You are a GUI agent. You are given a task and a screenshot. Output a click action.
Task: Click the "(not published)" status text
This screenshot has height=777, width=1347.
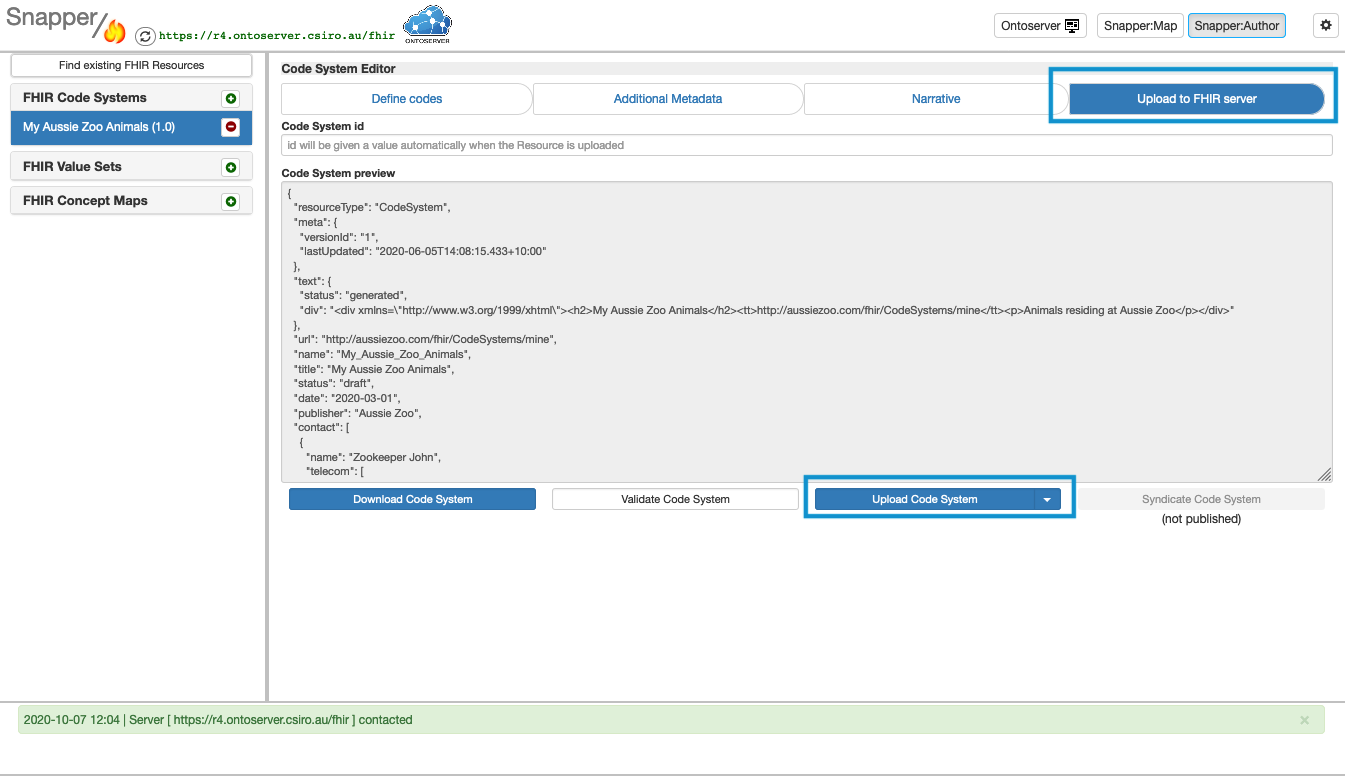1201,519
